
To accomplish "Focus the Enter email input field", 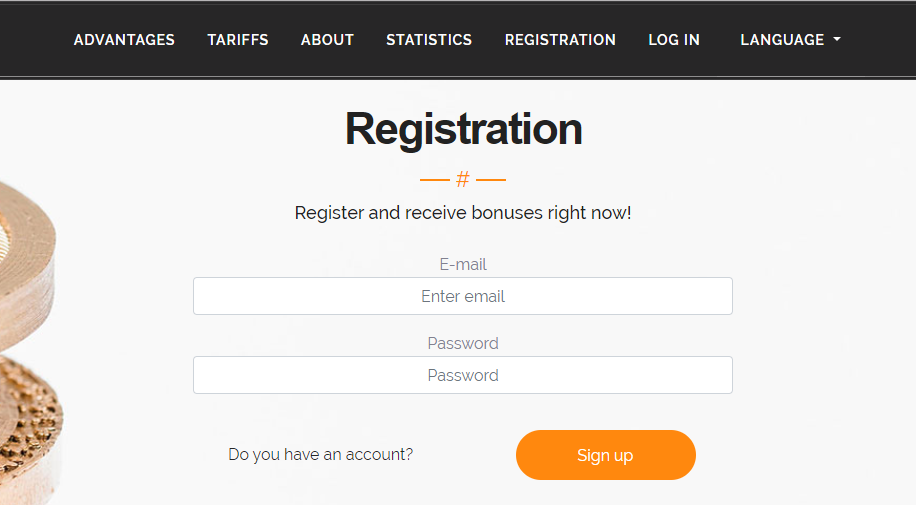I will [462, 296].
